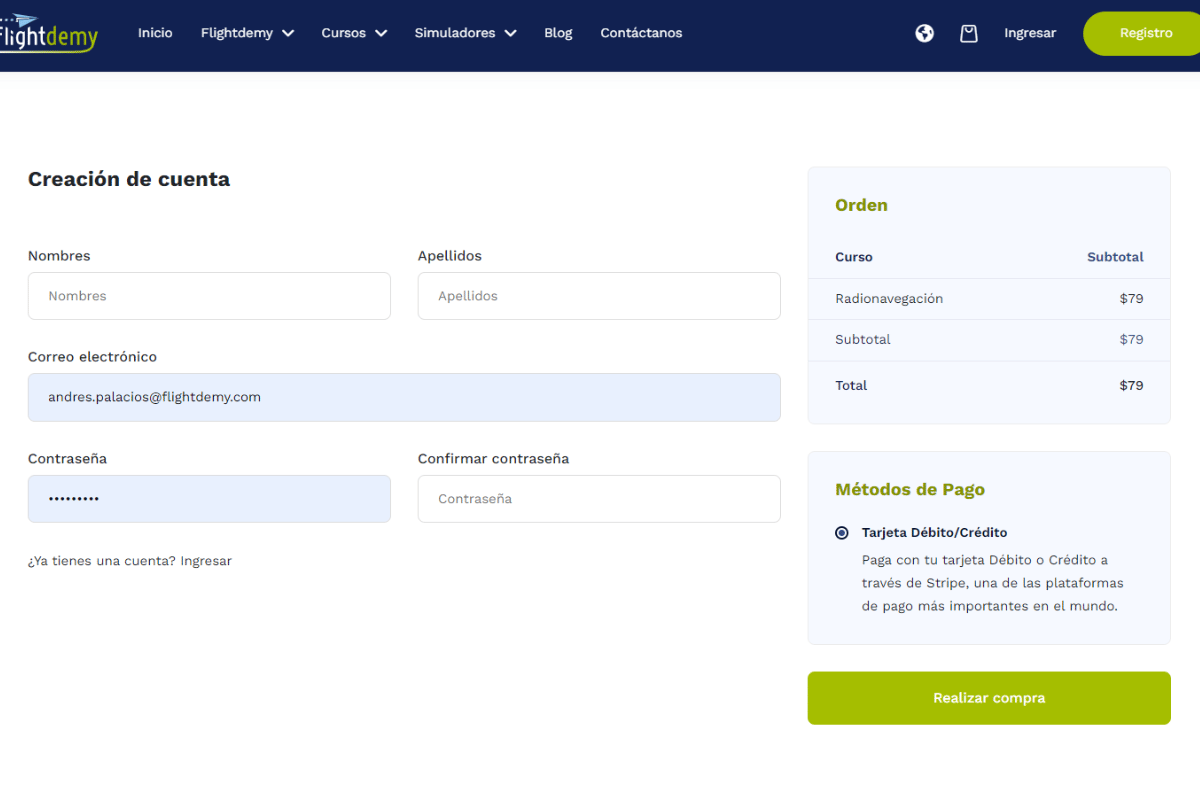Focus the Confirmar contraseña field
The height and width of the screenshot is (800, 1200).
(x=599, y=499)
